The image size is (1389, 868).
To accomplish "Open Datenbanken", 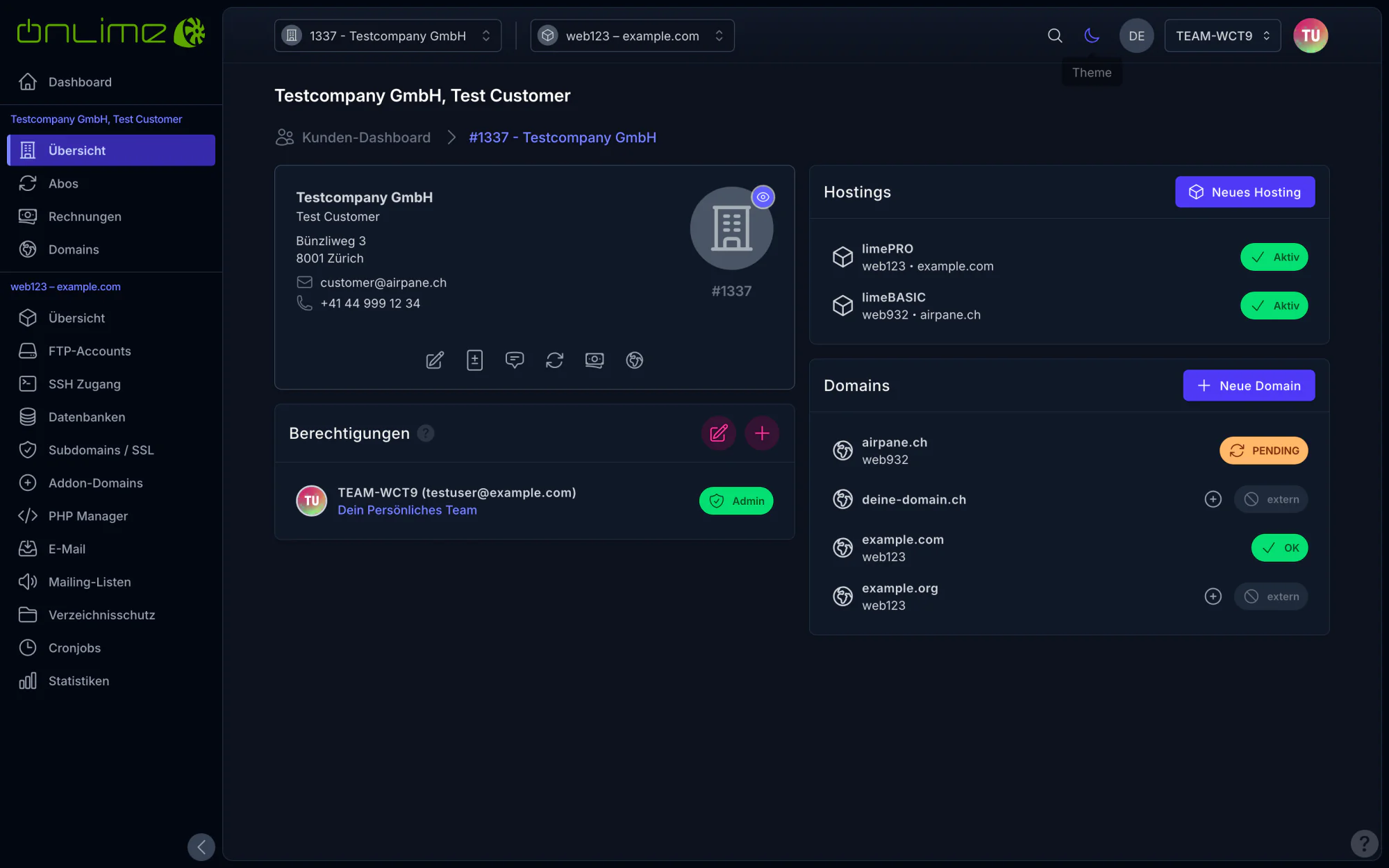I will click(x=111, y=417).
